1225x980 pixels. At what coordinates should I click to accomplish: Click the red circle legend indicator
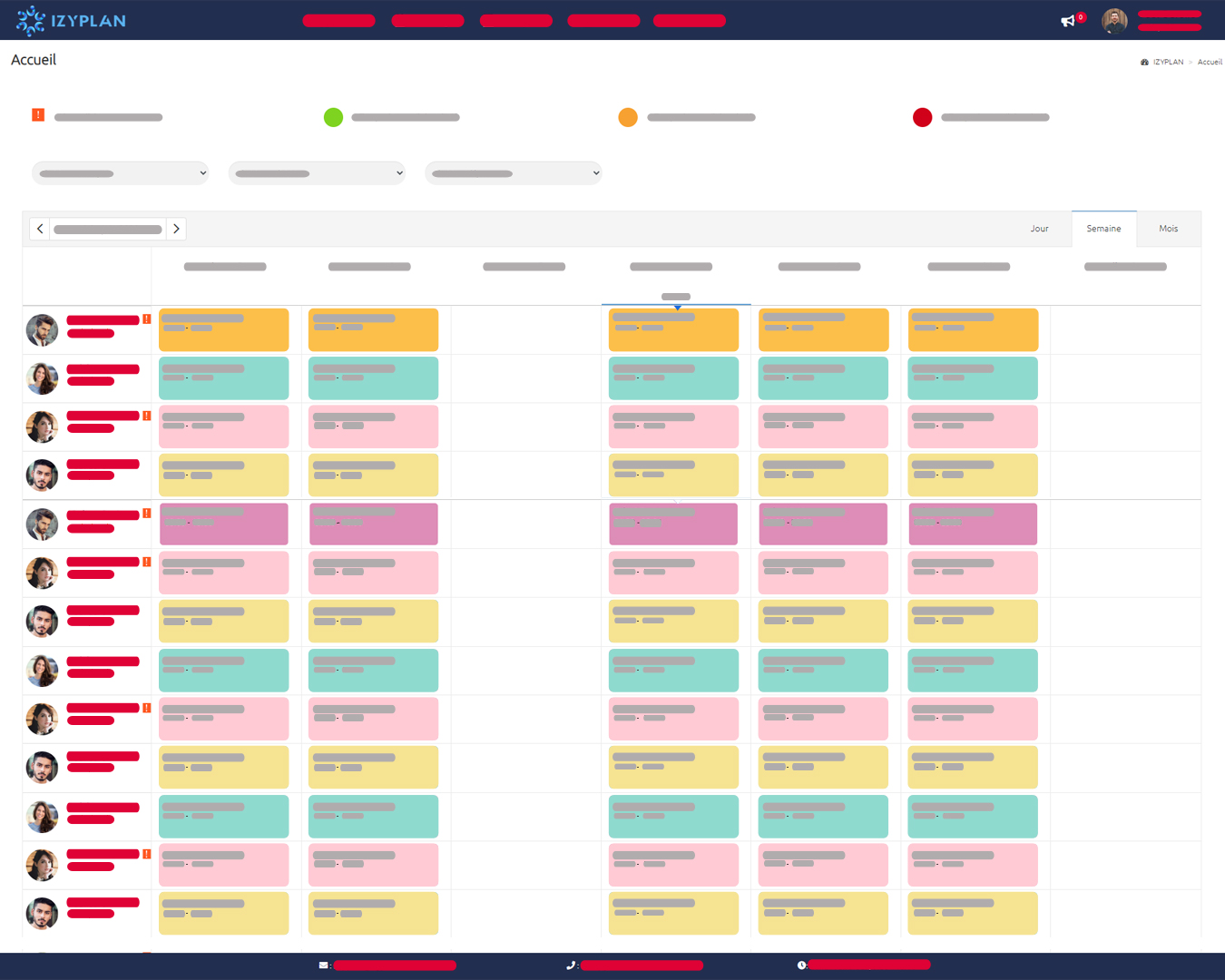point(922,117)
